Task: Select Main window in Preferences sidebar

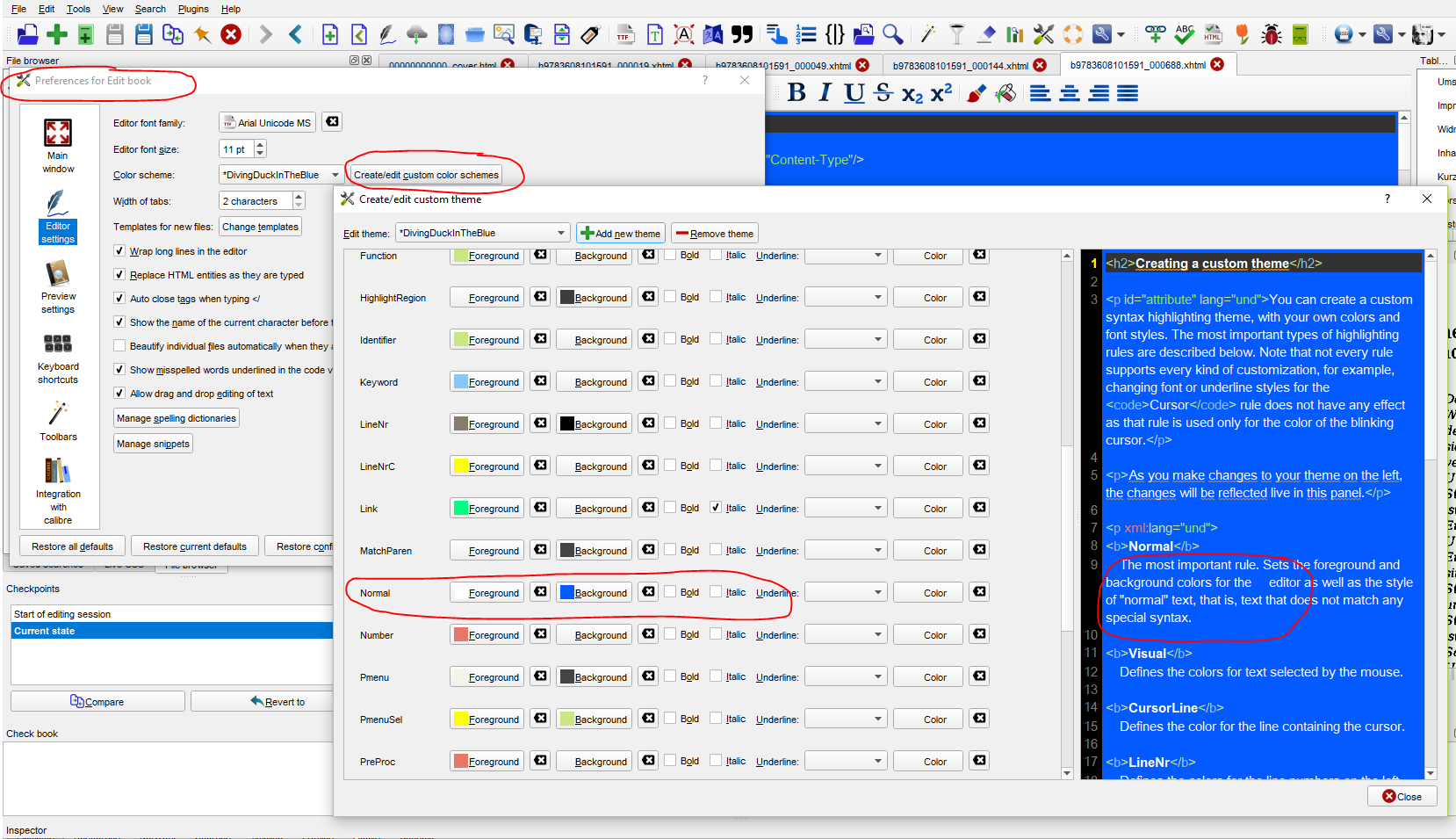Action: click(58, 146)
